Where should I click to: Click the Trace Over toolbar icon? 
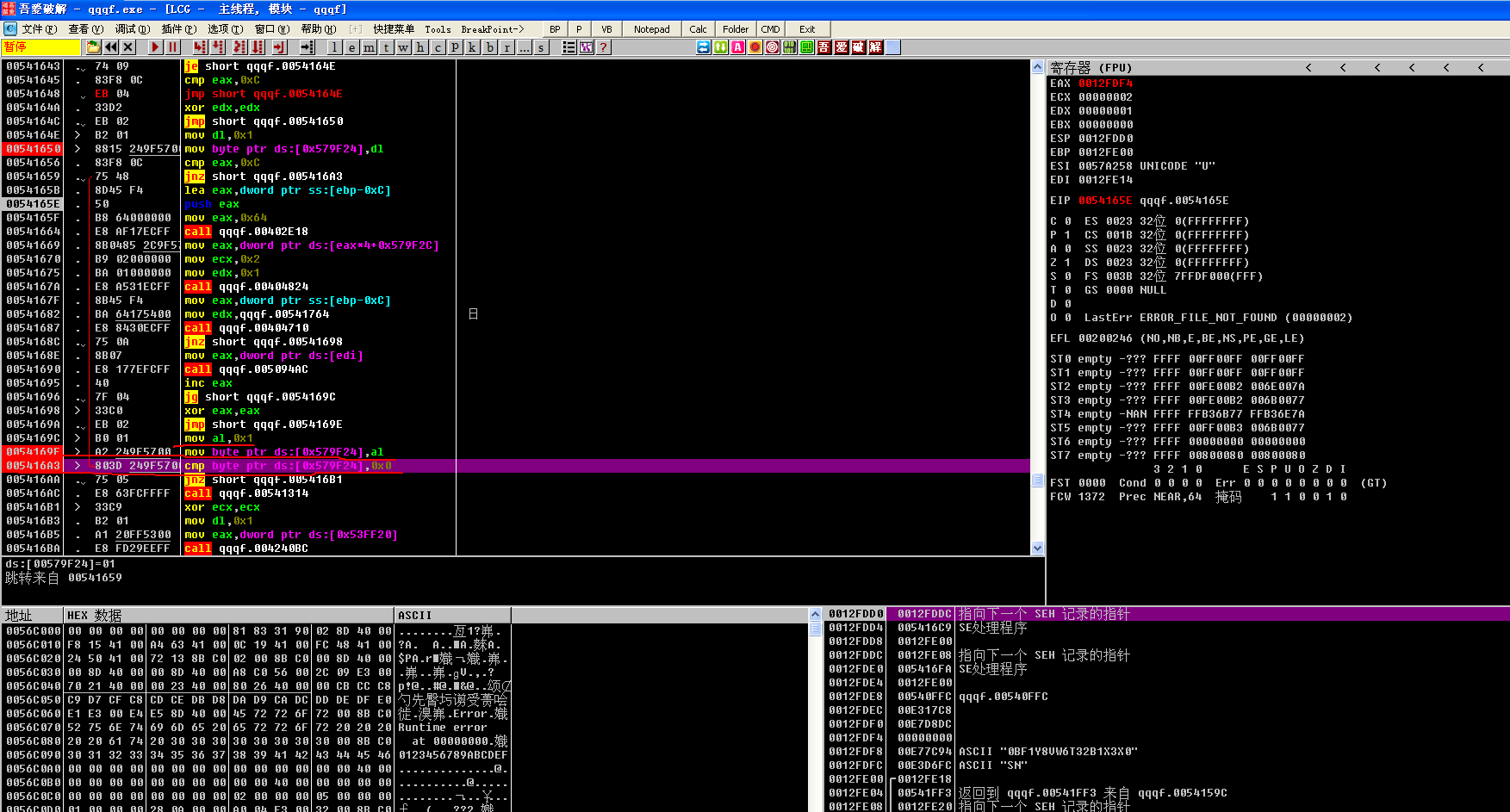pos(257,47)
